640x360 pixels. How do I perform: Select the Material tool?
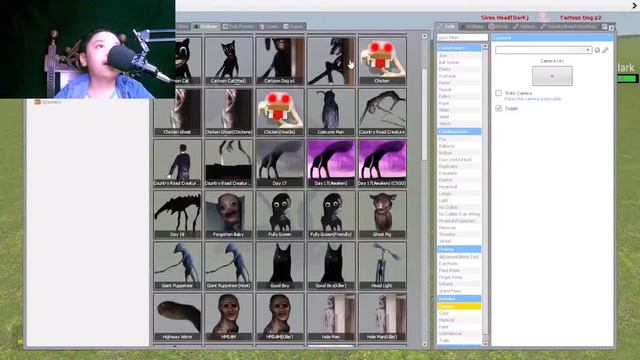[459, 320]
